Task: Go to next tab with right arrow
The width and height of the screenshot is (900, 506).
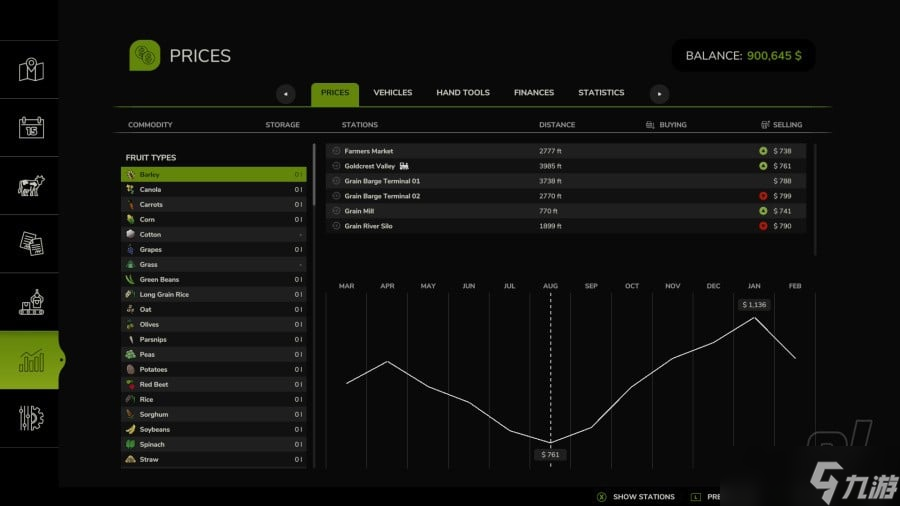Action: point(659,94)
